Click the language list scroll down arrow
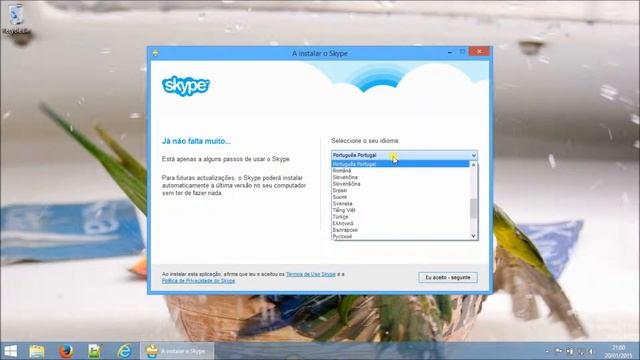The image size is (640, 360). pyautogui.click(x=473, y=236)
